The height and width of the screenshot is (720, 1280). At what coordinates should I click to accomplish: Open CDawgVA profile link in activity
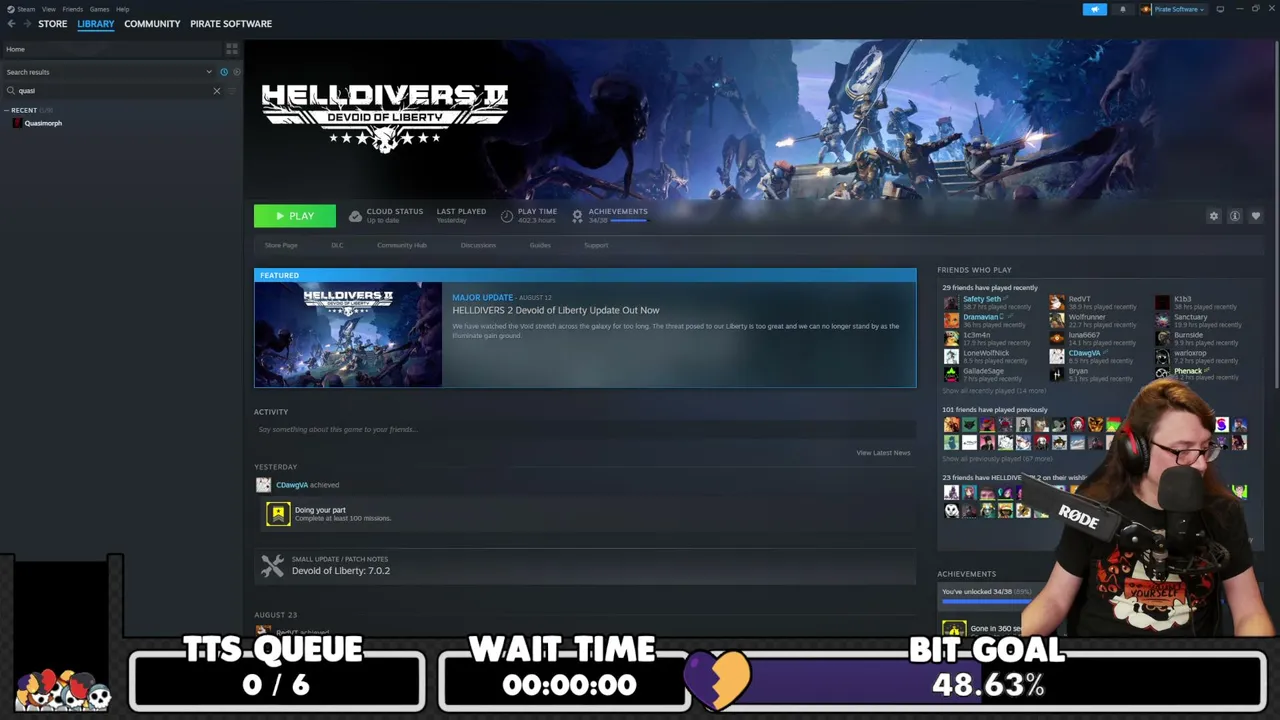click(292, 485)
